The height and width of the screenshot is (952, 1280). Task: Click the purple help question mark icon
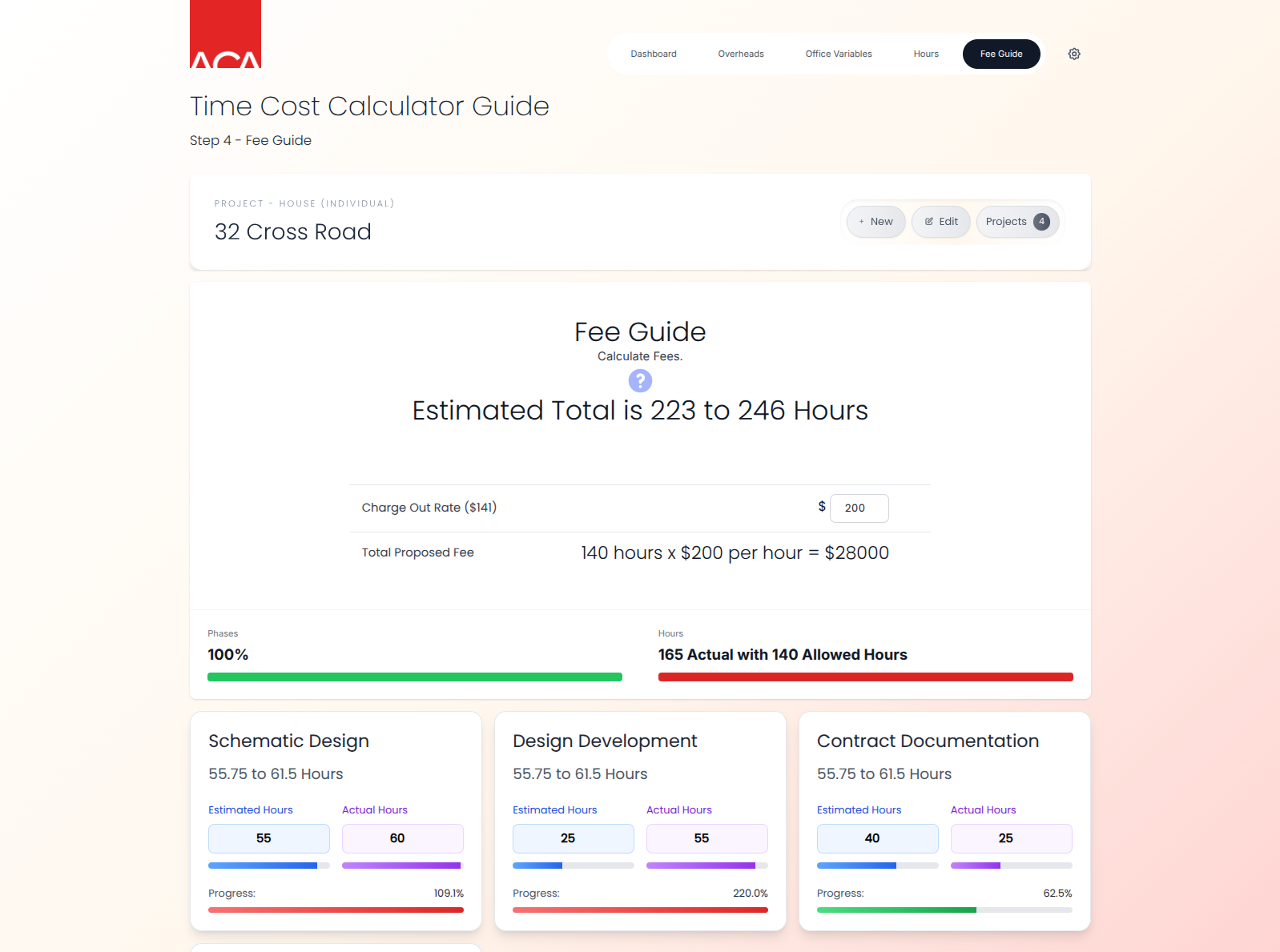pyautogui.click(x=640, y=380)
